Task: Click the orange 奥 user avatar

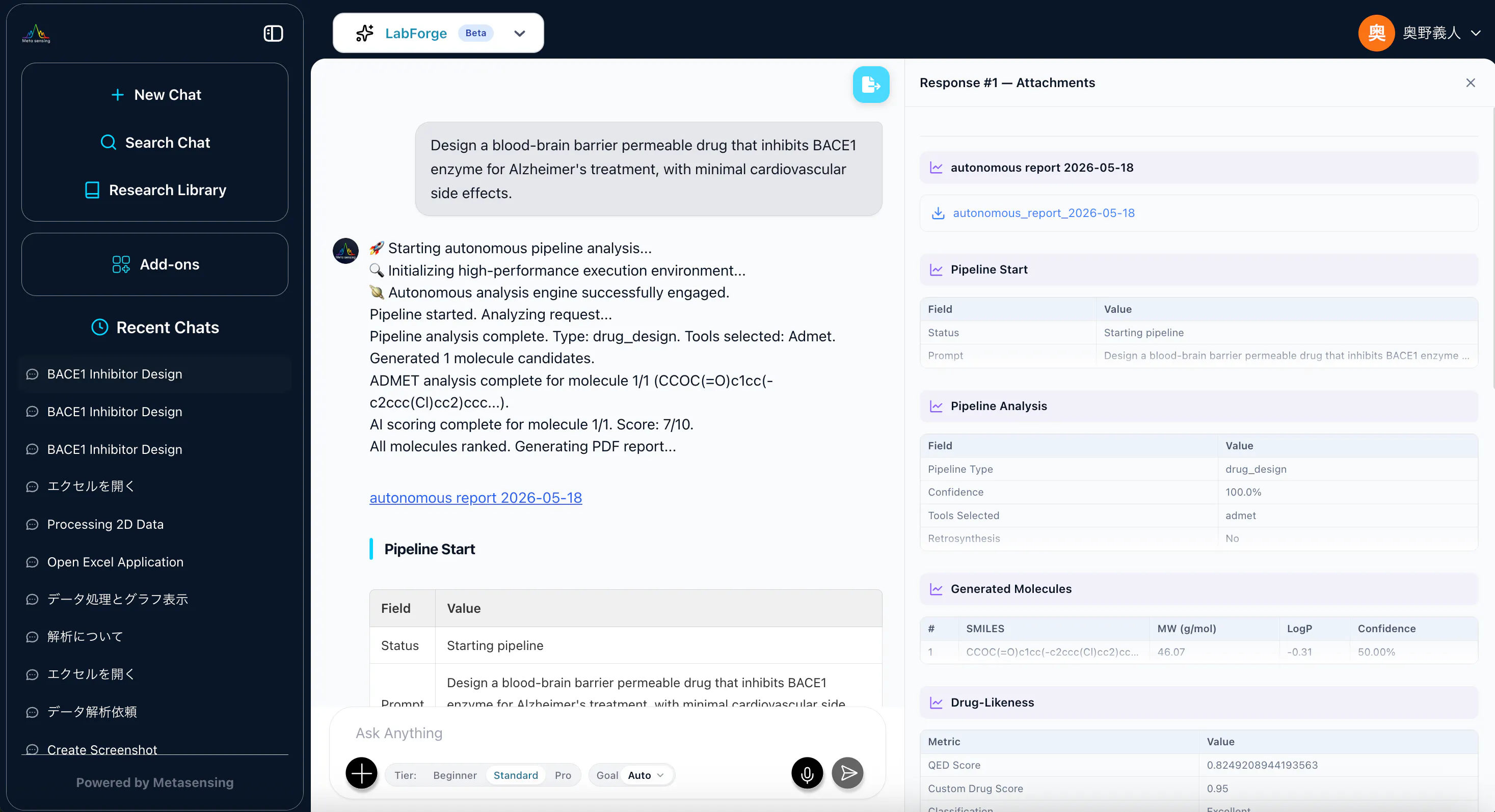Action: tap(1376, 33)
